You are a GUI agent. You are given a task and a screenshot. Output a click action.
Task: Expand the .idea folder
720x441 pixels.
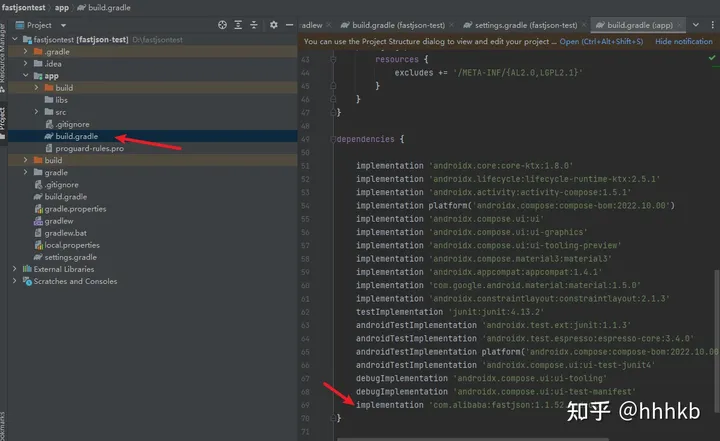coord(26,63)
